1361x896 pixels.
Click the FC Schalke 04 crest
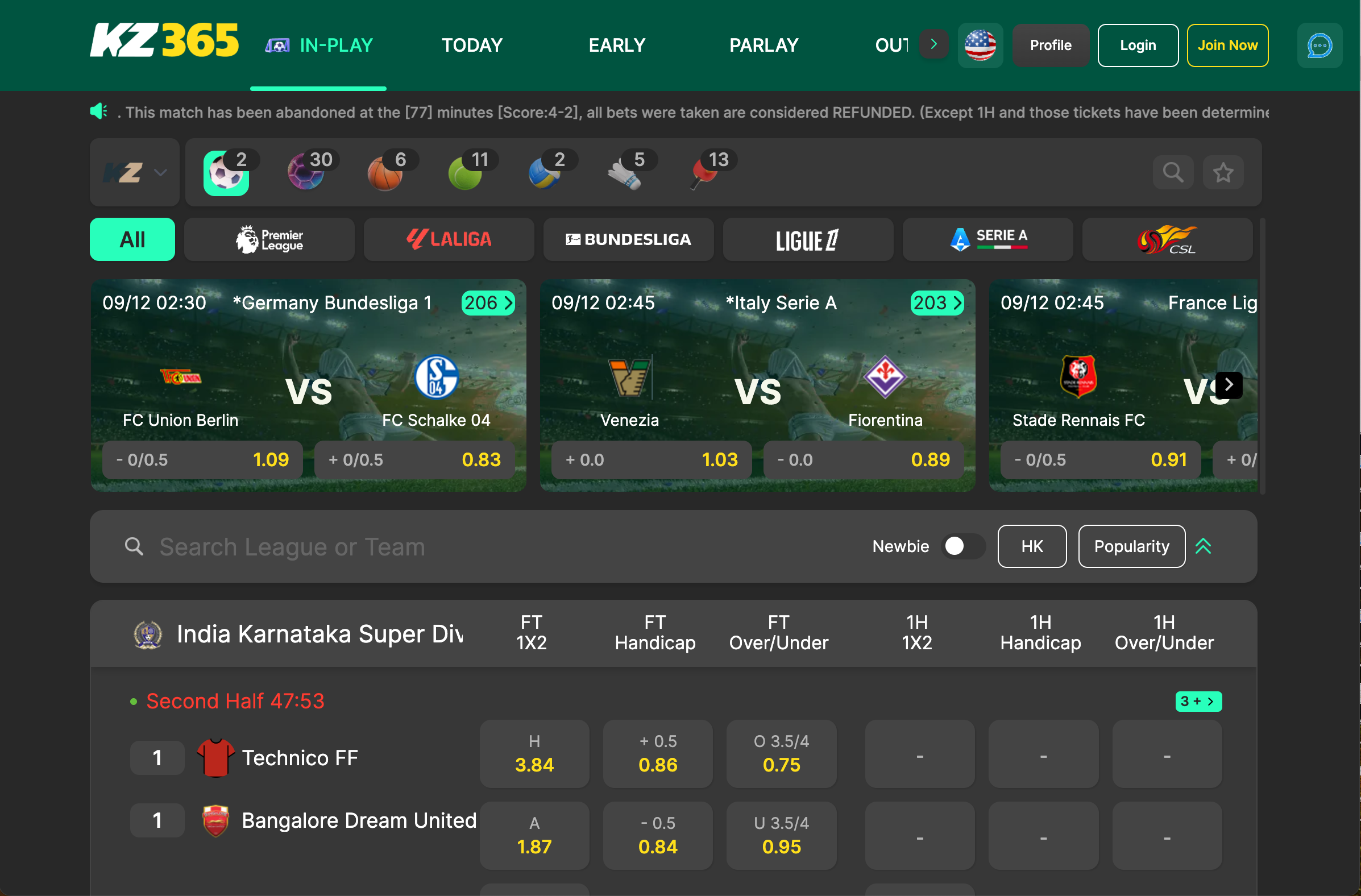click(435, 377)
